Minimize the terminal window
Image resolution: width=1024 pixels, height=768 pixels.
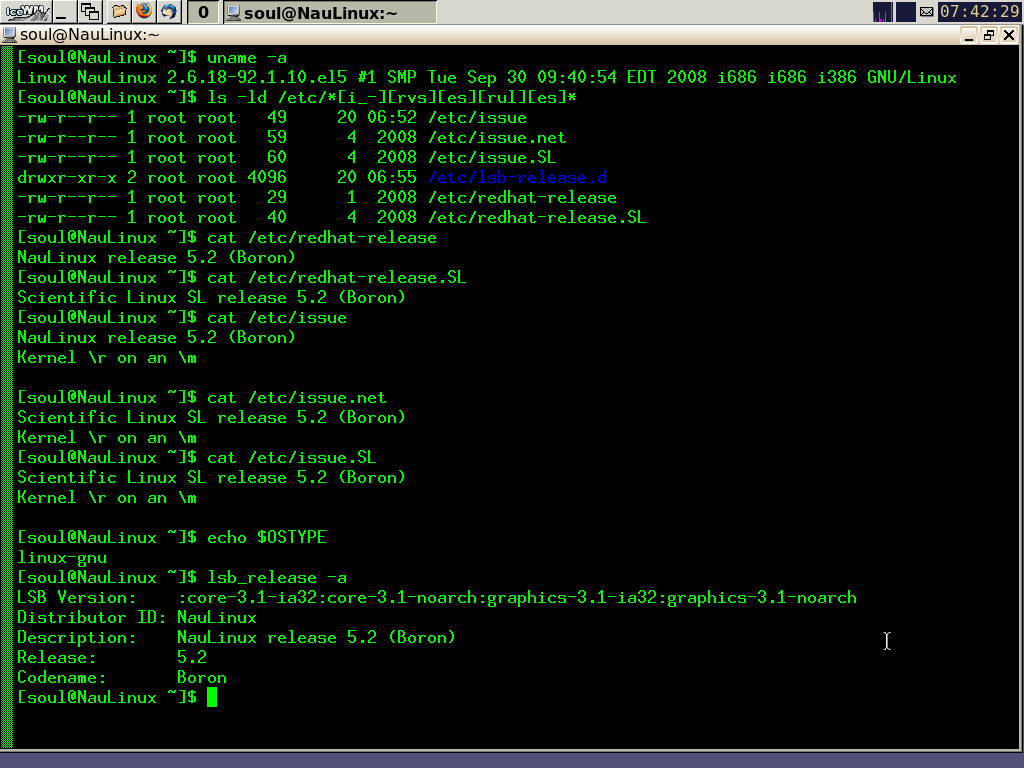[x=968, y=35]
